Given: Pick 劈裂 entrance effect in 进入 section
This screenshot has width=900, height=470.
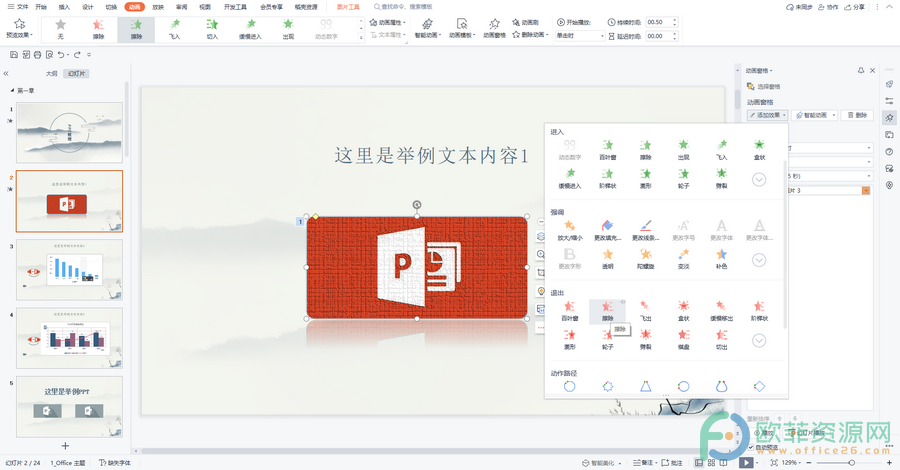Looking at the screenshot, I should pos(721,178).
